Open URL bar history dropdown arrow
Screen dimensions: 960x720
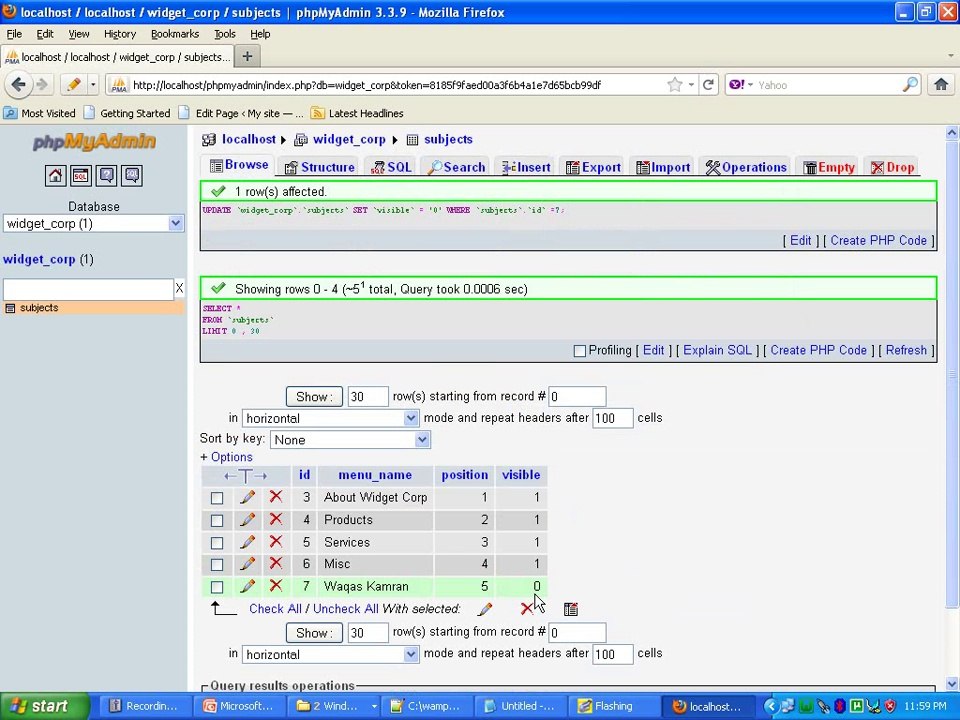(x=691, y=84)
